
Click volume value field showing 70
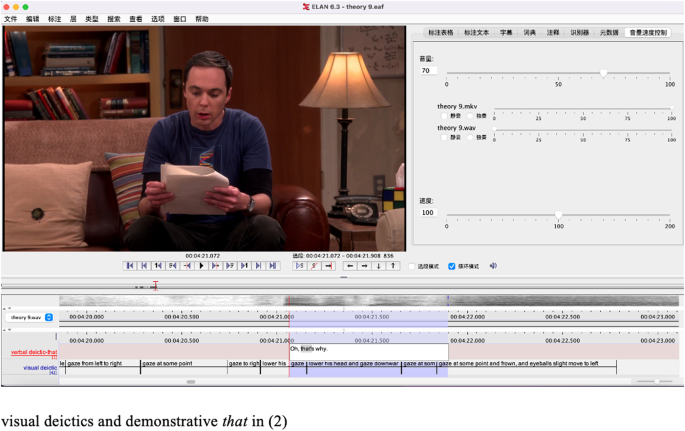pyautogui.click(x=428, y=71)
